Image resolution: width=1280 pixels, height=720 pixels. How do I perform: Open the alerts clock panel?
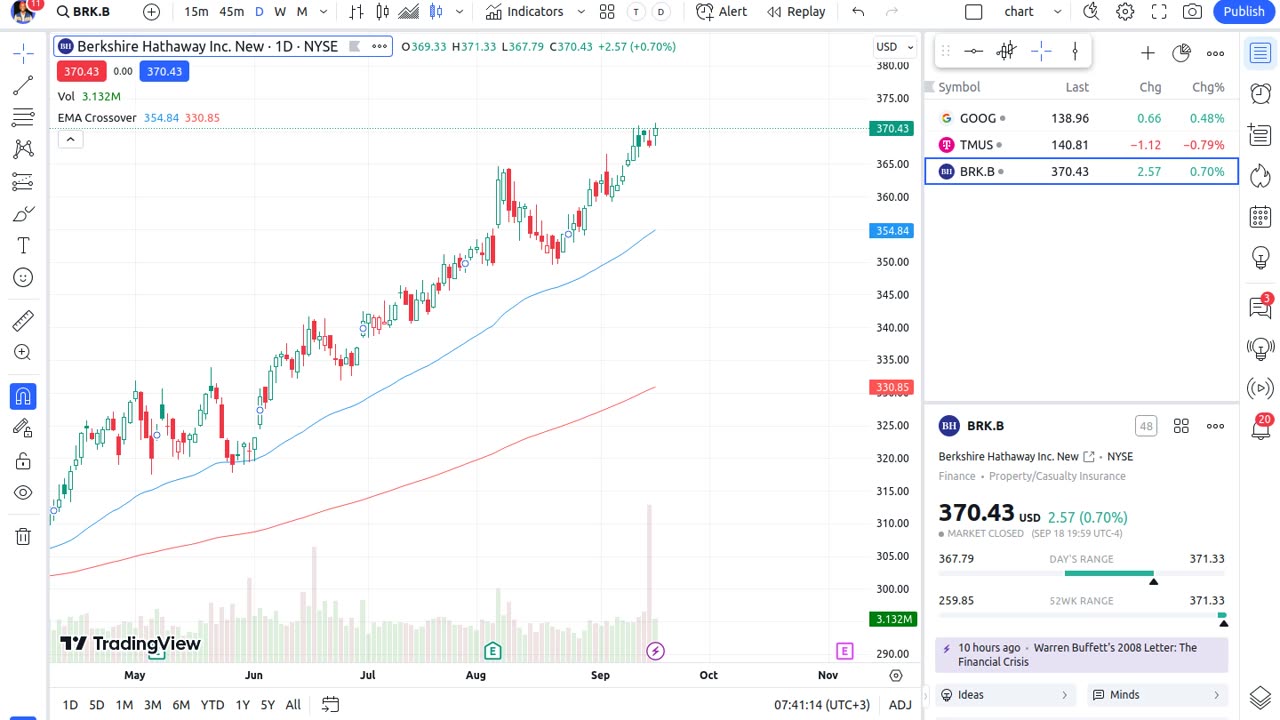(1260, 93)
